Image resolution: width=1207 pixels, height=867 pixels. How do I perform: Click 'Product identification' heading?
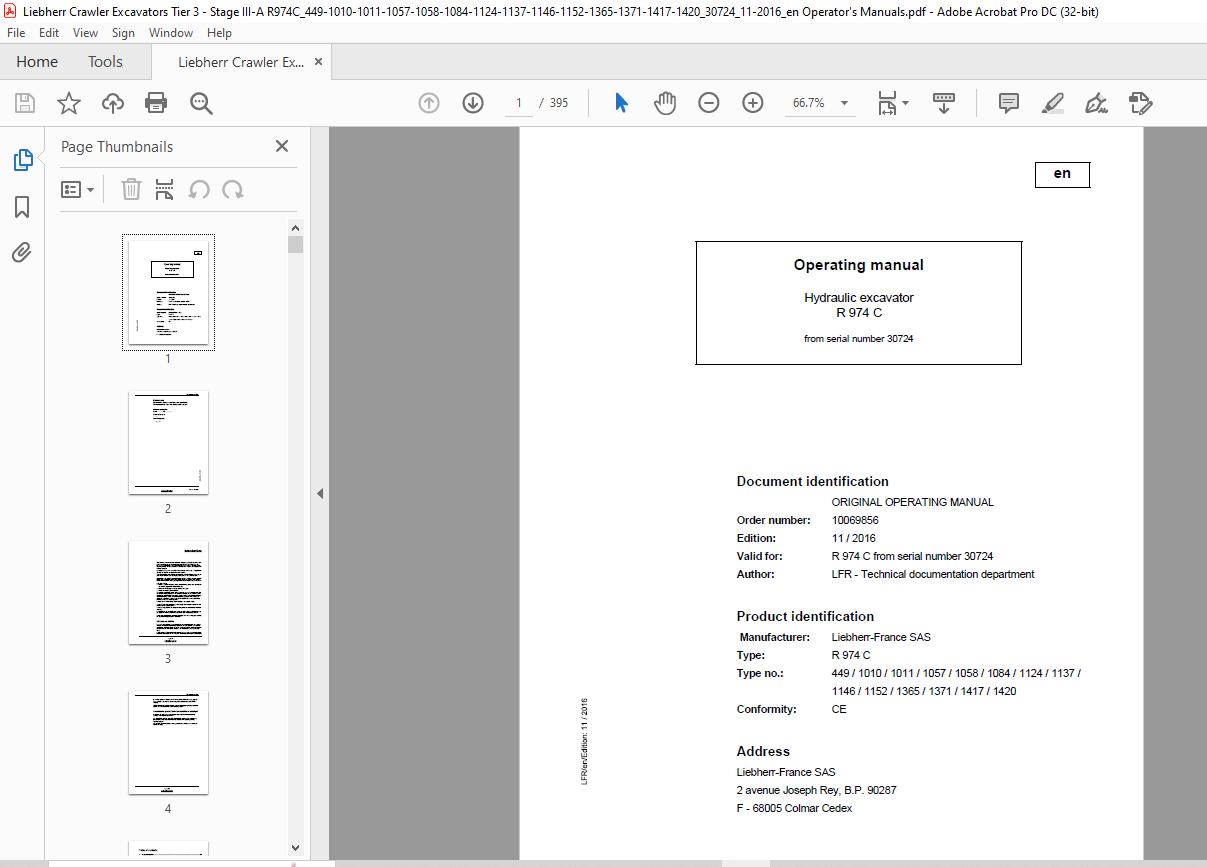point(805,616)
